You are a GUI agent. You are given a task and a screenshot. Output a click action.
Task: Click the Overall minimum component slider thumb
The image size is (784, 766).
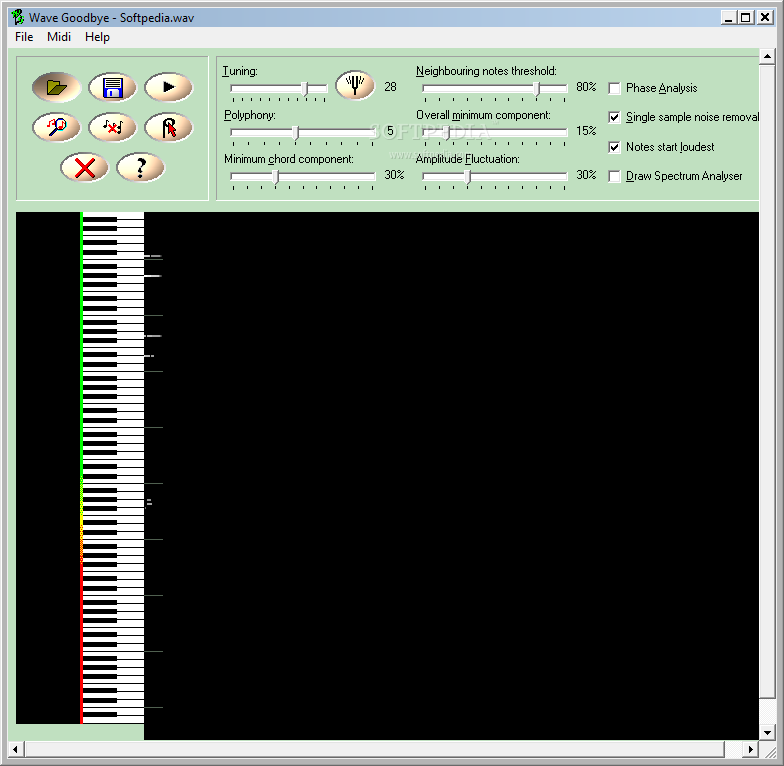(446, 133)
